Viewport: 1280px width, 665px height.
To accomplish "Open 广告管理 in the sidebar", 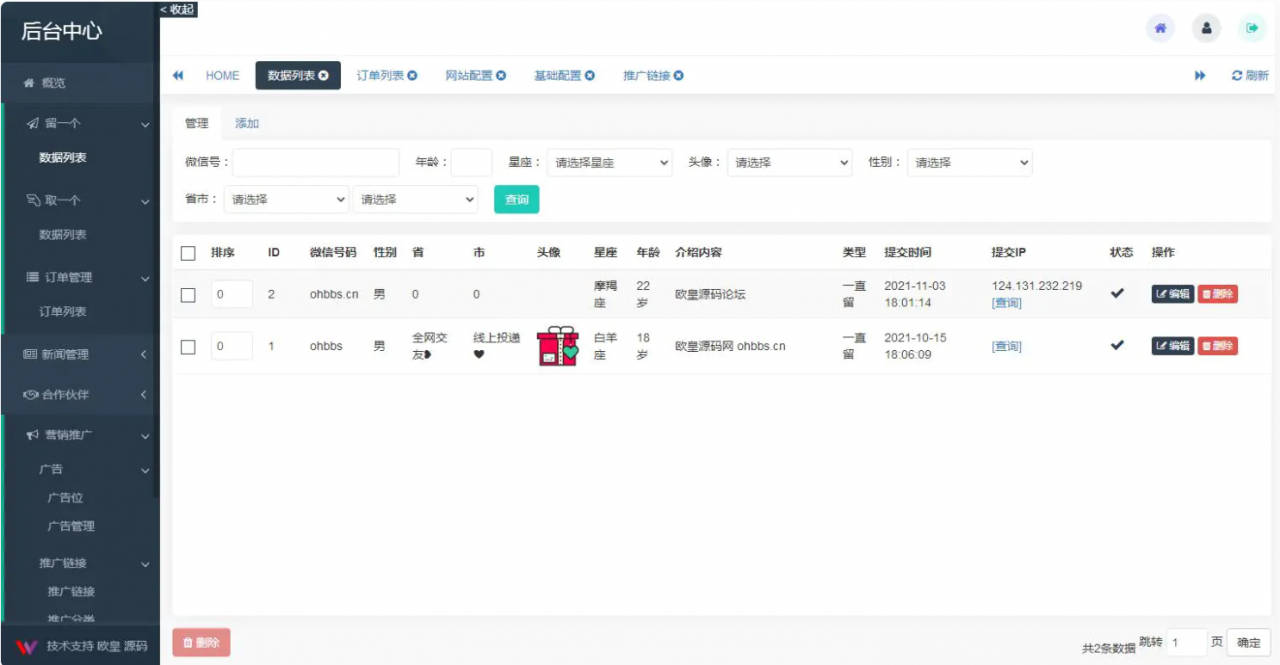I will pos(71,526).
